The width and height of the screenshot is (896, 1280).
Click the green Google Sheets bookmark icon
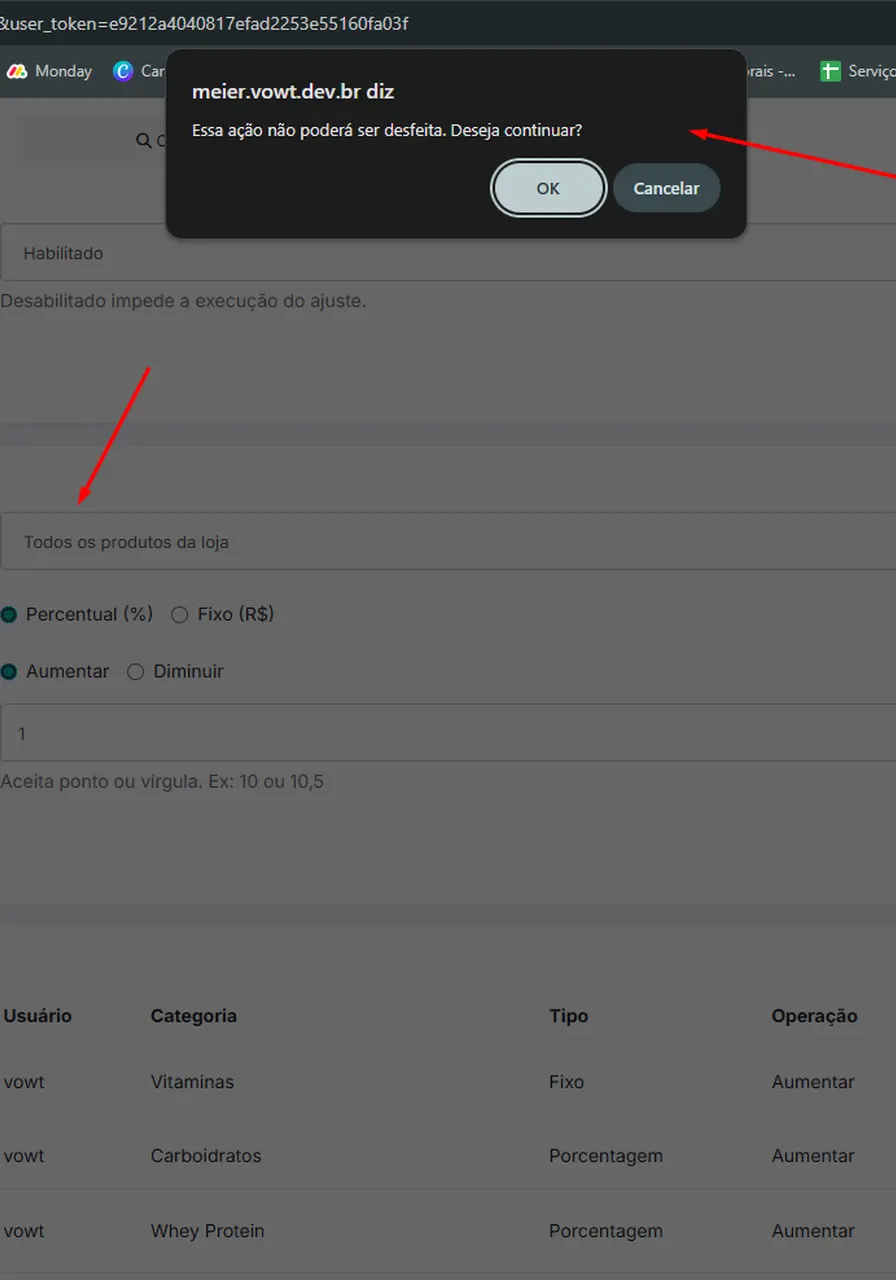830,71
